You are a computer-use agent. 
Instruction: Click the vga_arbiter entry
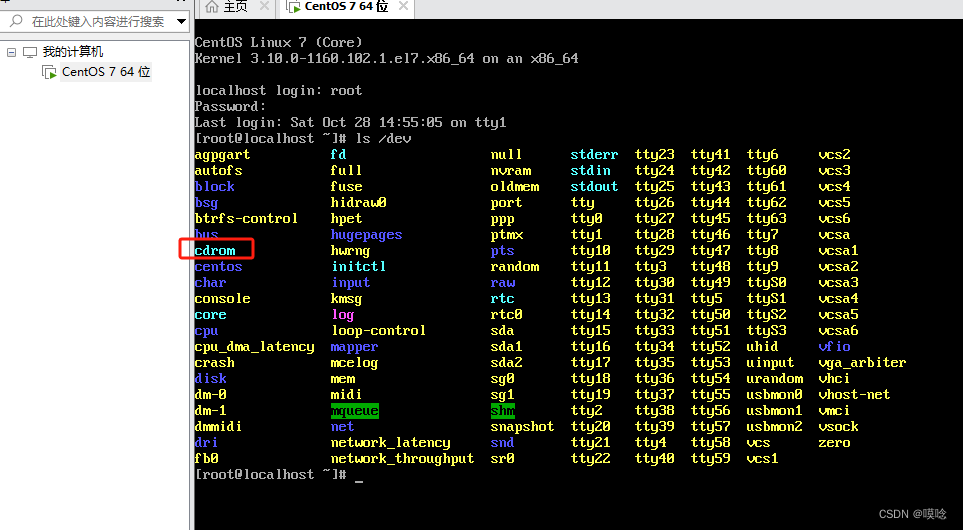862,363
